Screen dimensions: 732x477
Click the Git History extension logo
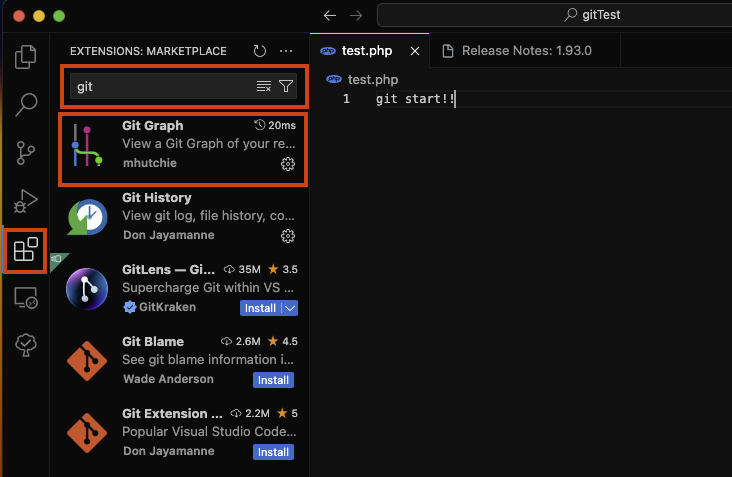coord(87,217)
